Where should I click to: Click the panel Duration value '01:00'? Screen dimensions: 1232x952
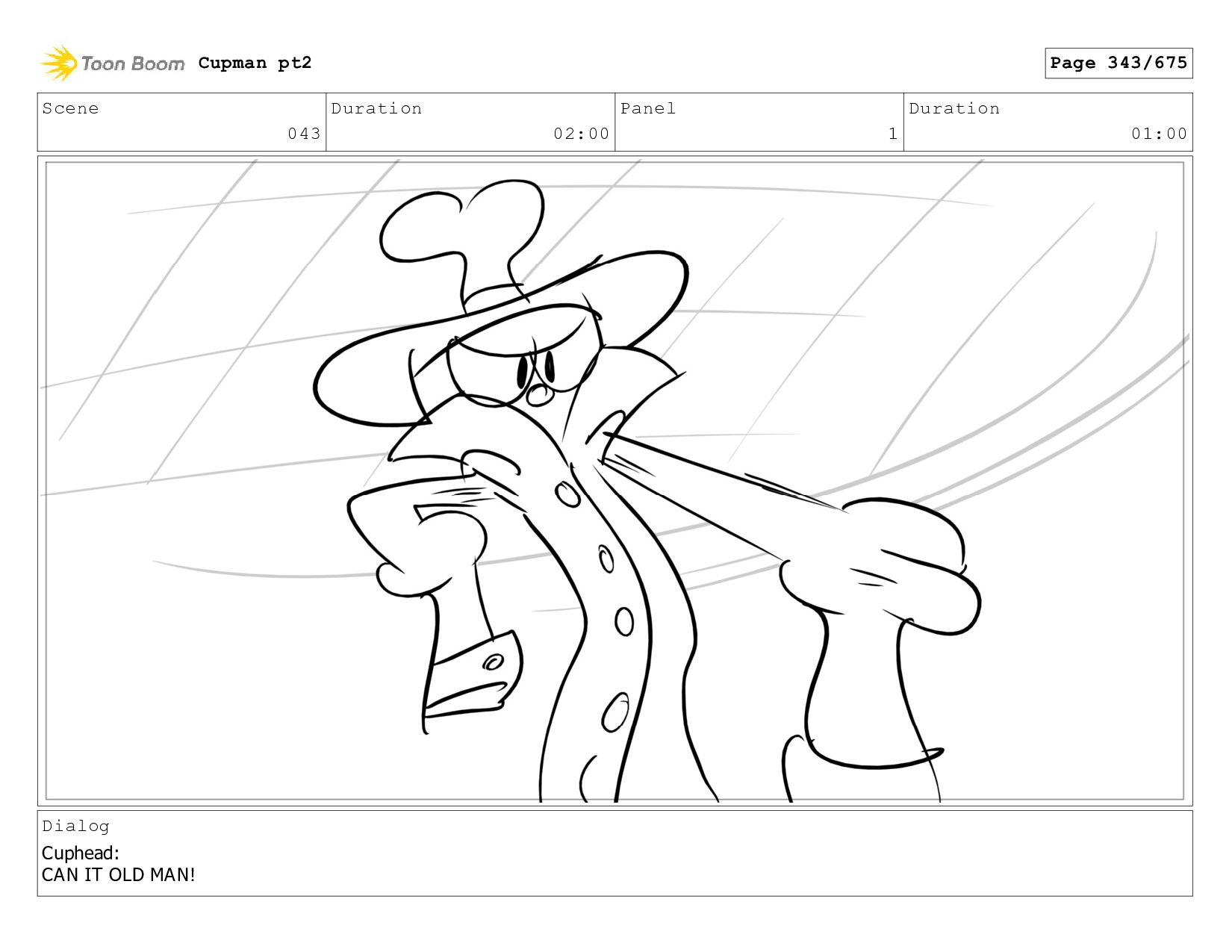pos(1159,134)
